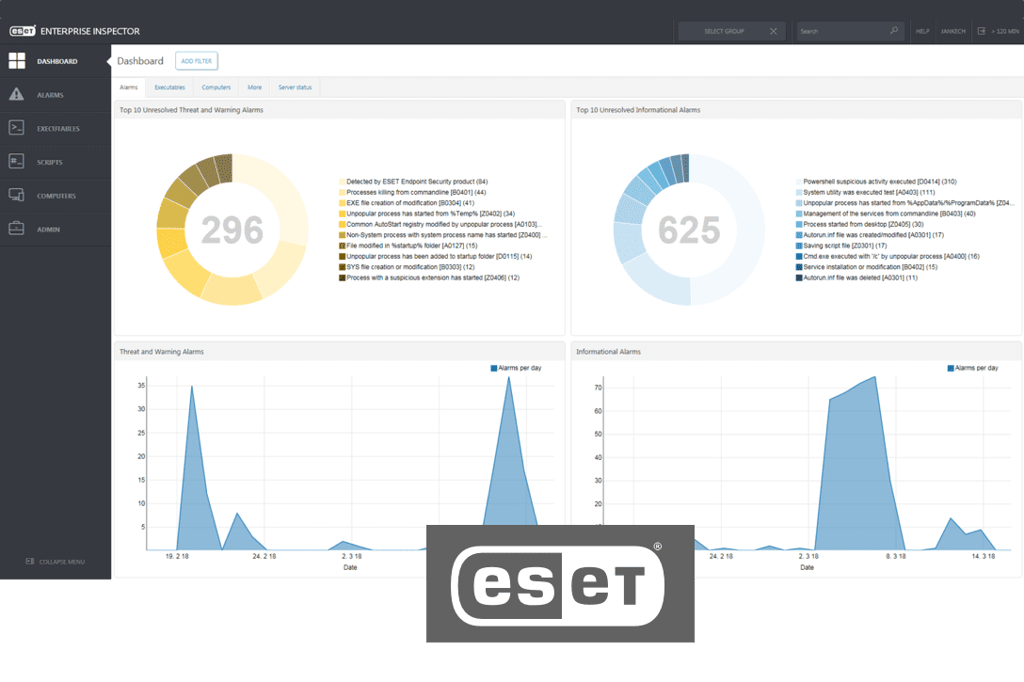
Task: Toggle Alarms per day in Informational Alarms chart
Action: point(973,368)
